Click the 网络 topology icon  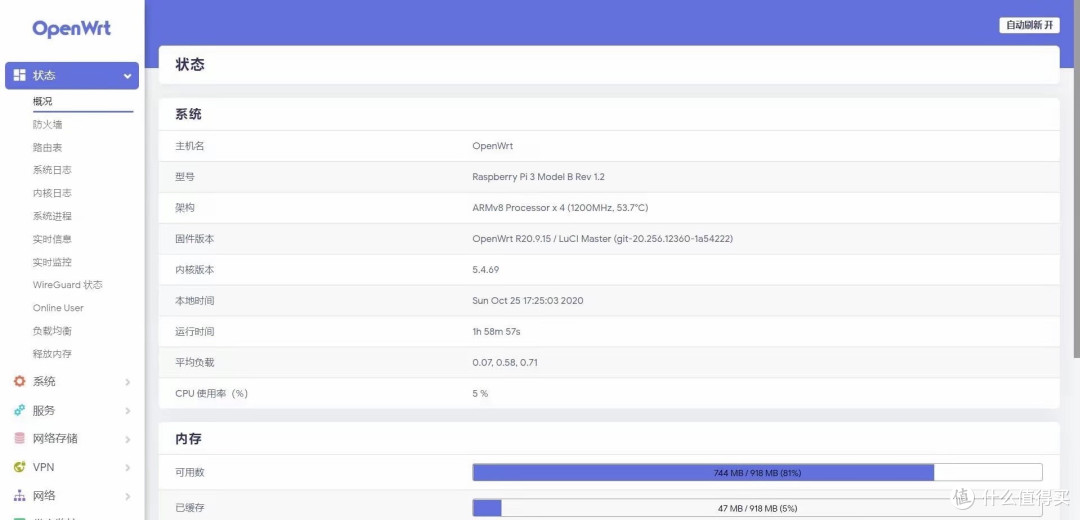pos(19,496)
